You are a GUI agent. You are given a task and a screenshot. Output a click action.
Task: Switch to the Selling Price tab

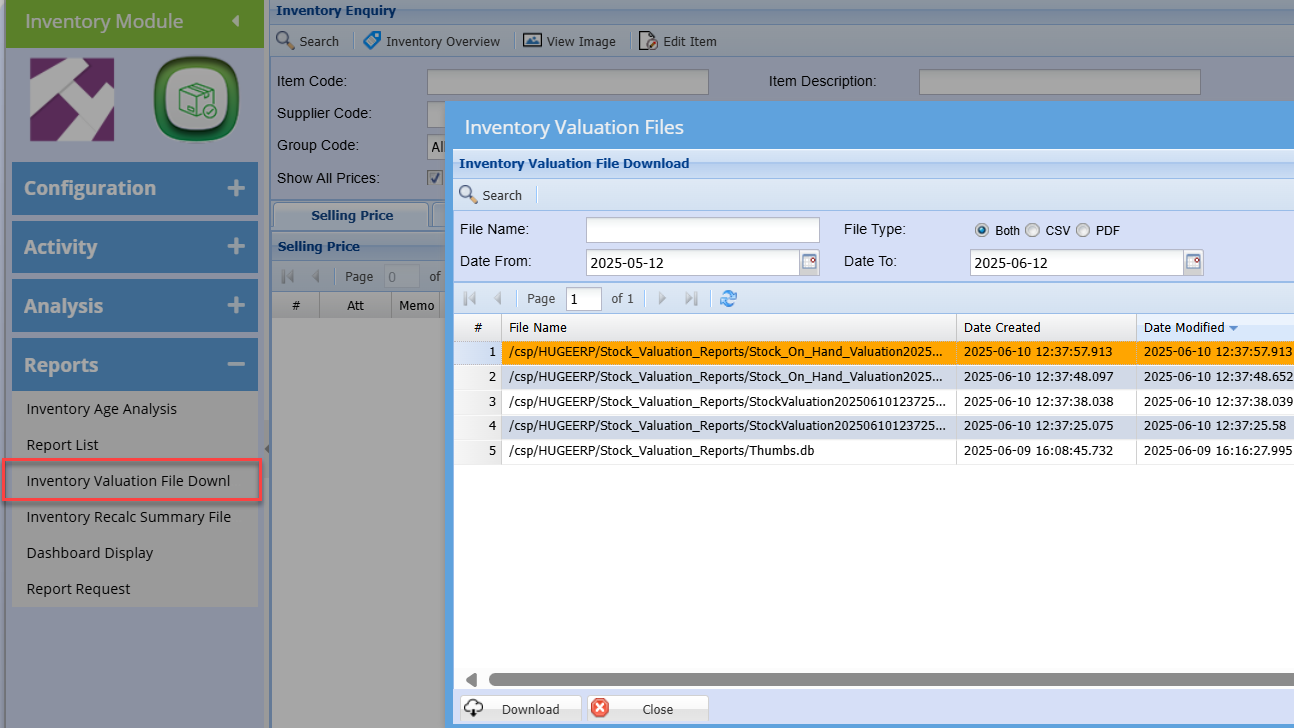pos(352,215)
